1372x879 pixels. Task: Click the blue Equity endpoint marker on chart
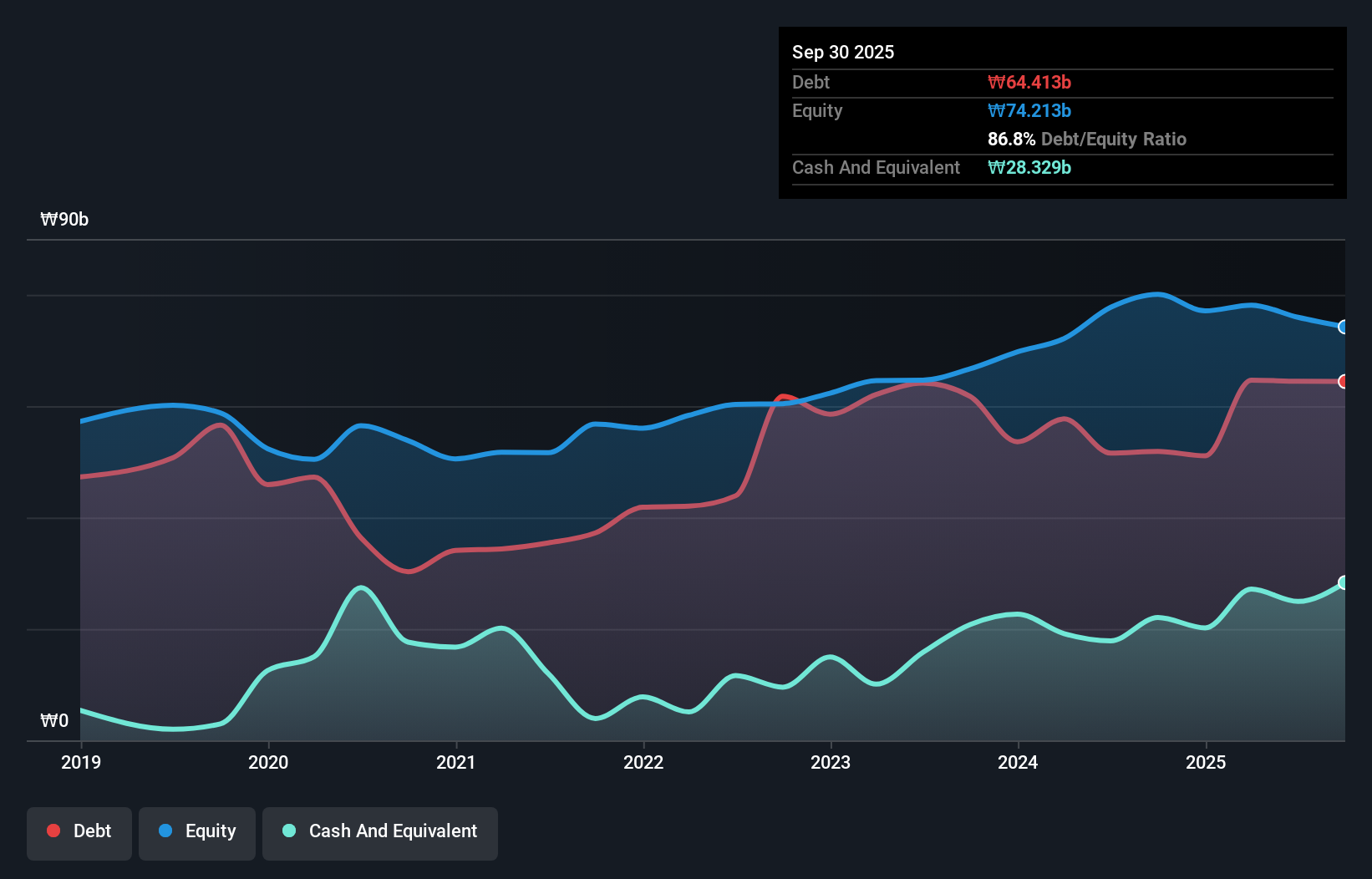click(x=1344, y=327)
